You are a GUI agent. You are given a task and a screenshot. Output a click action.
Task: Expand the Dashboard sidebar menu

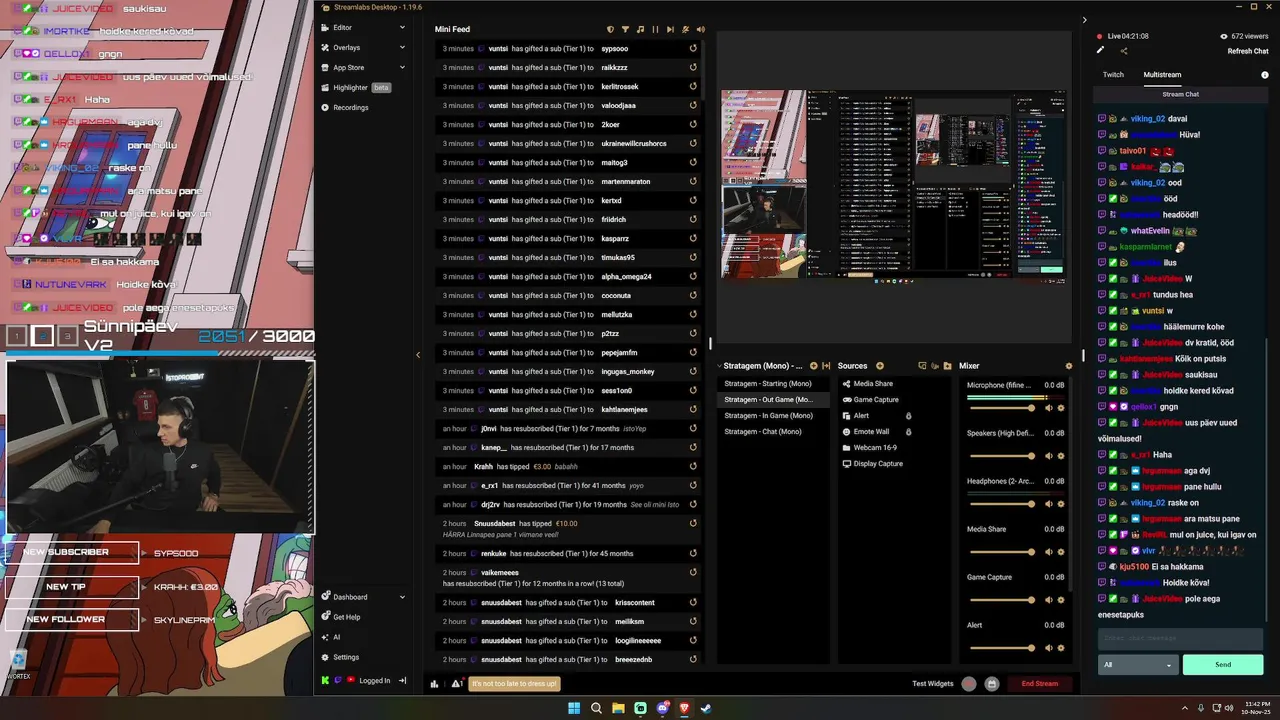coord(402,597)
